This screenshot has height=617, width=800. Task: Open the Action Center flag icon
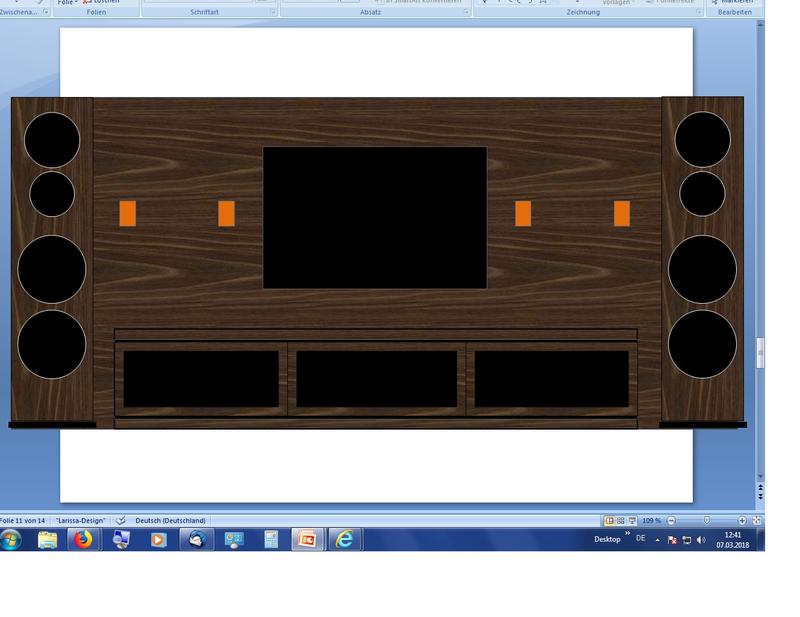[x=672, y=540]
